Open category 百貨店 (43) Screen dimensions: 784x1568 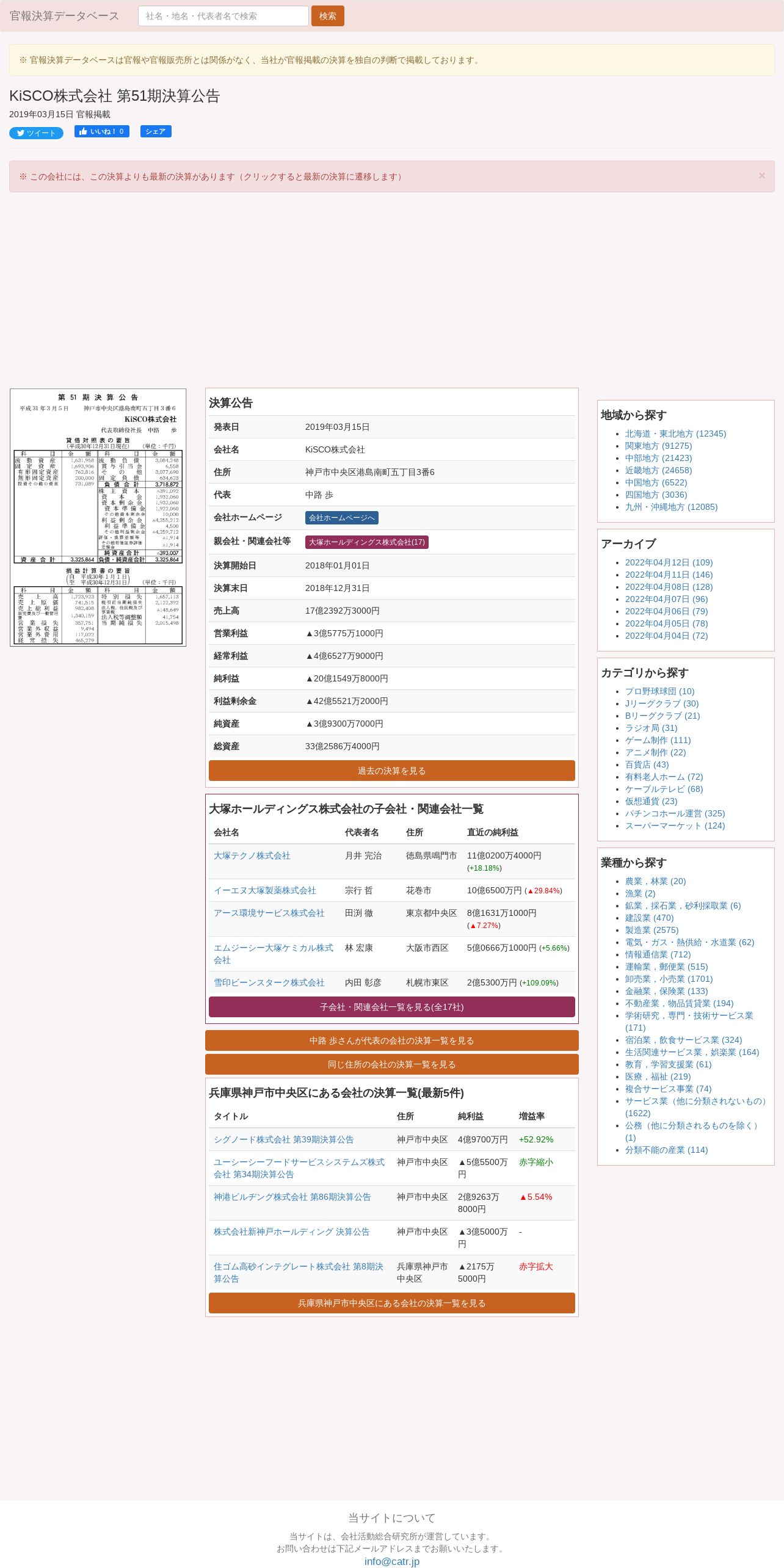(647, 764)
